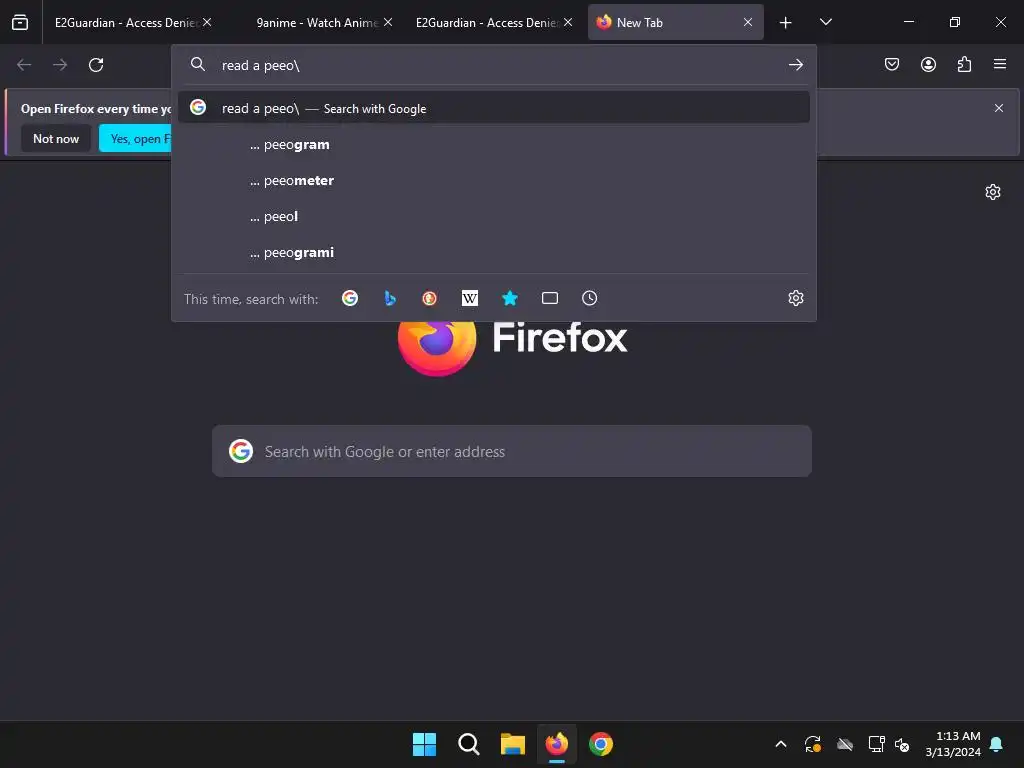This screenshot has height=768, width=1024.
Task: Open File Explorer from the taskbar
Action: pos(513,744)
